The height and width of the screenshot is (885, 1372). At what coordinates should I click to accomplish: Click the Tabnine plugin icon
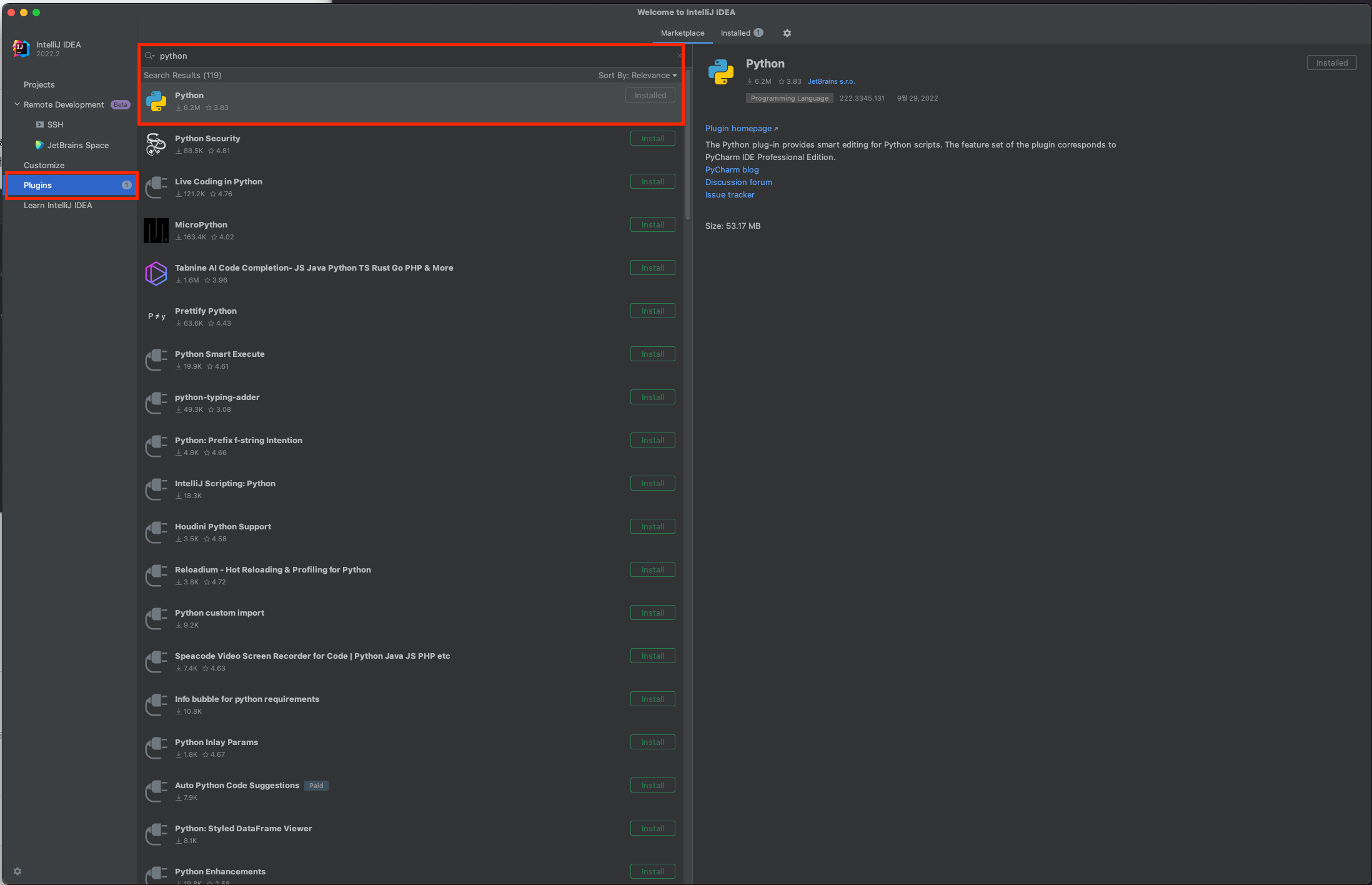[x=156, y=274]
